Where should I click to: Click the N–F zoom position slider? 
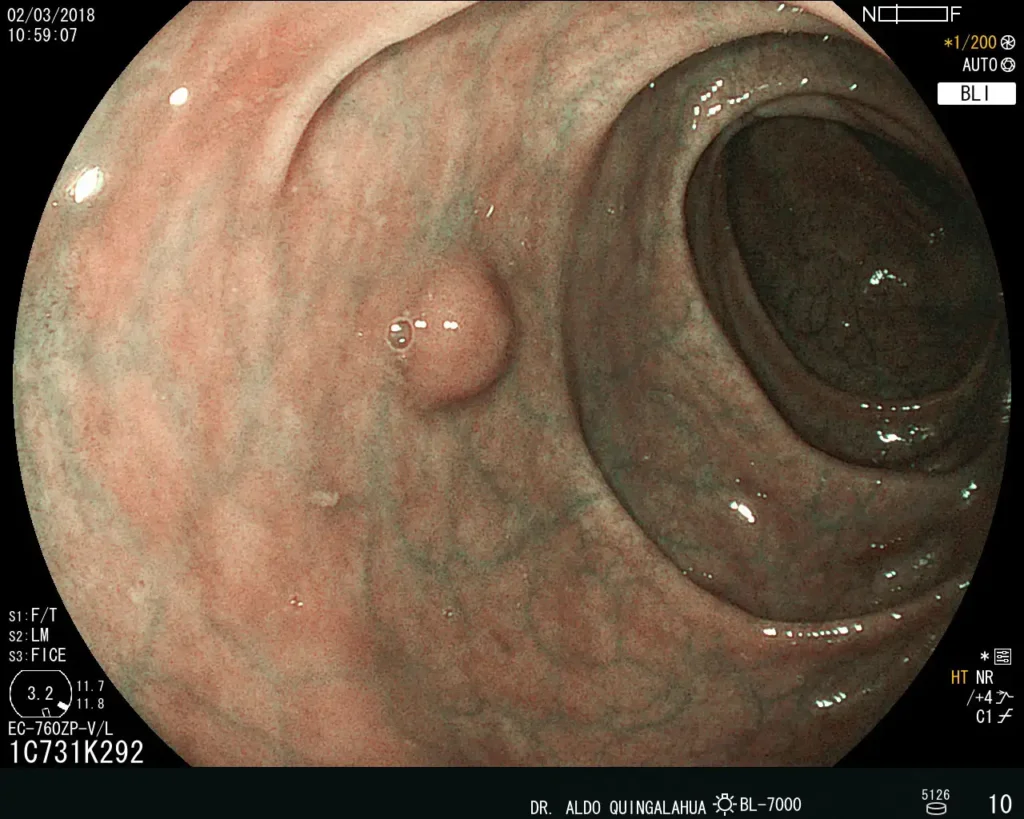(911, 14)
